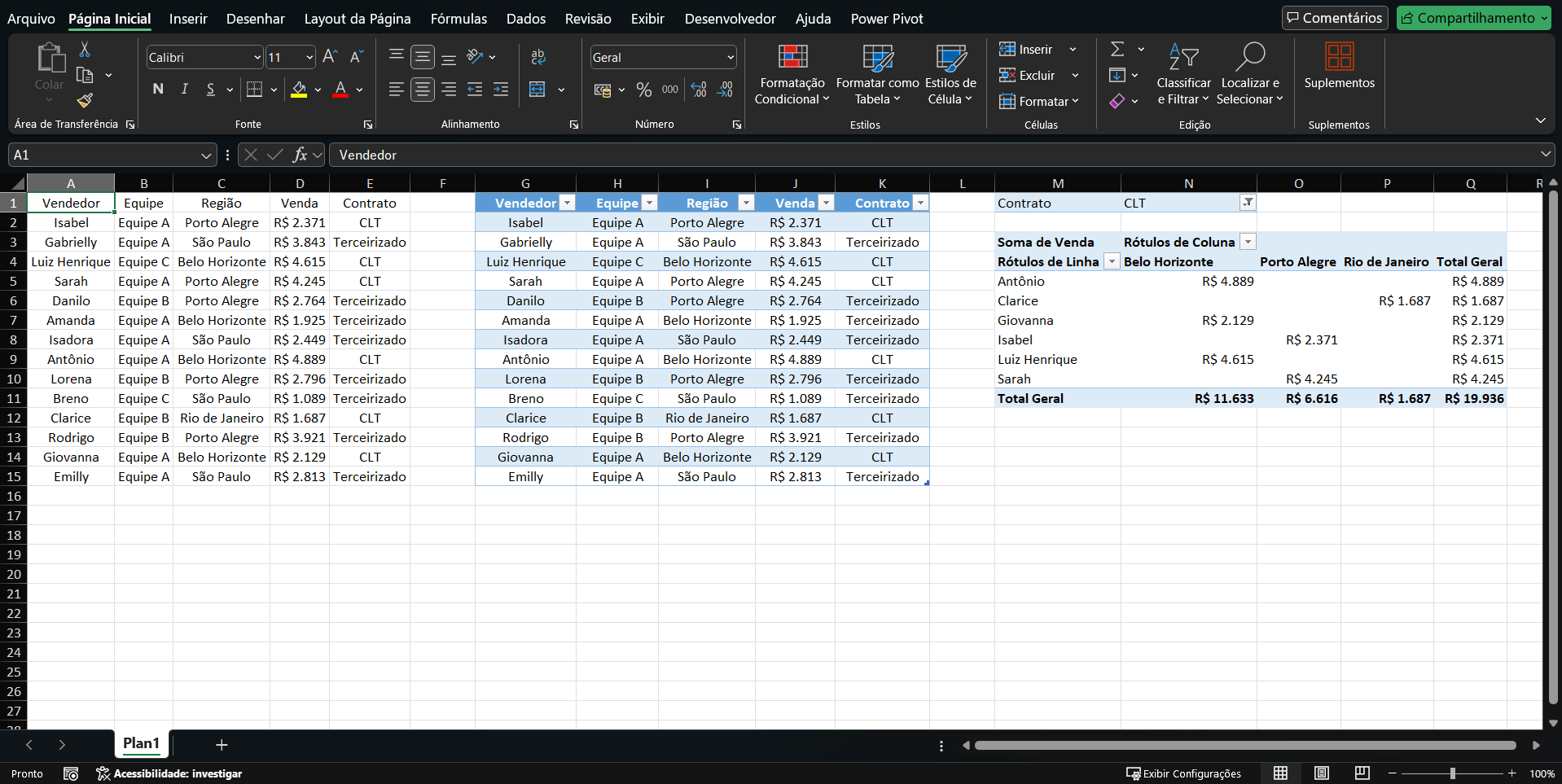Open the Vendedor column filter dropdown
The image size is (1562, 784).
(568, 202)
